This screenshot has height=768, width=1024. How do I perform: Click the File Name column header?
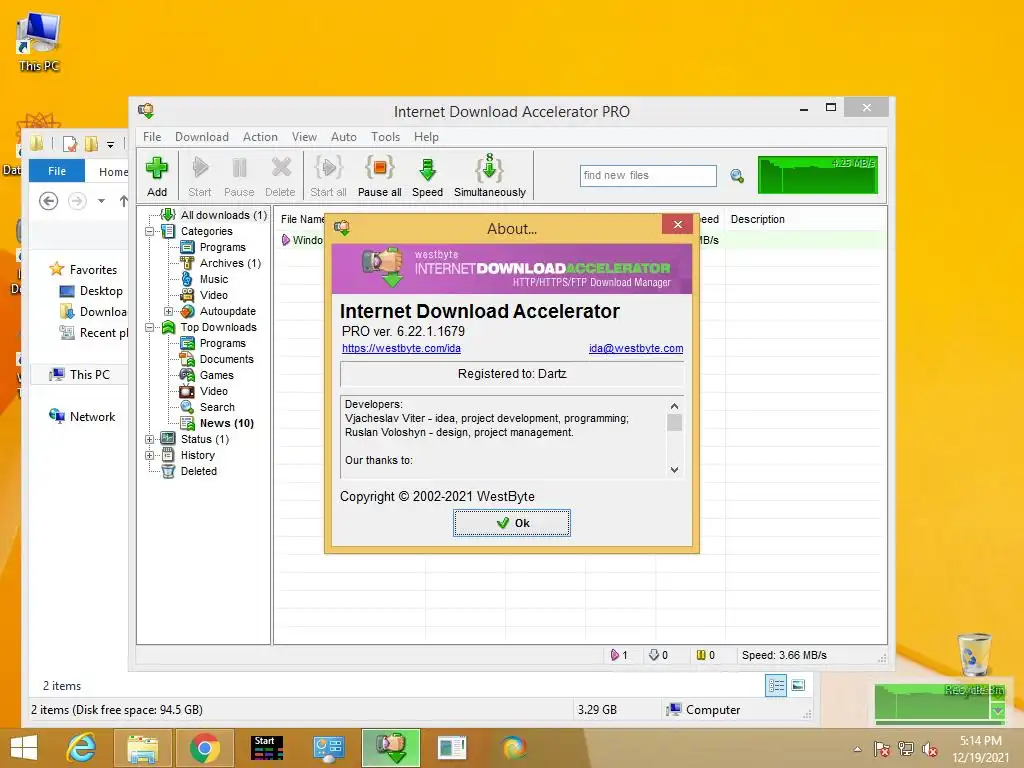[302, 219]
